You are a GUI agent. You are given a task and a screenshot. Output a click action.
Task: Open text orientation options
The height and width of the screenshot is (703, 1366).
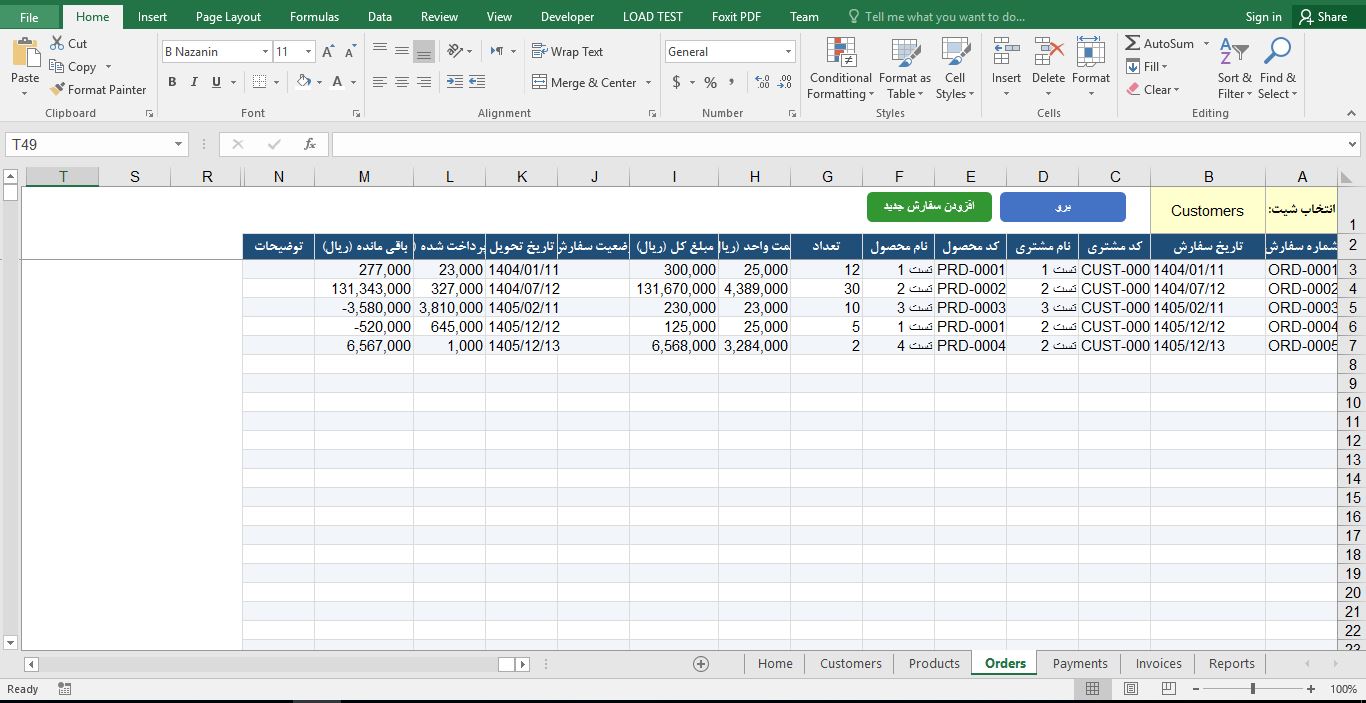460,51
